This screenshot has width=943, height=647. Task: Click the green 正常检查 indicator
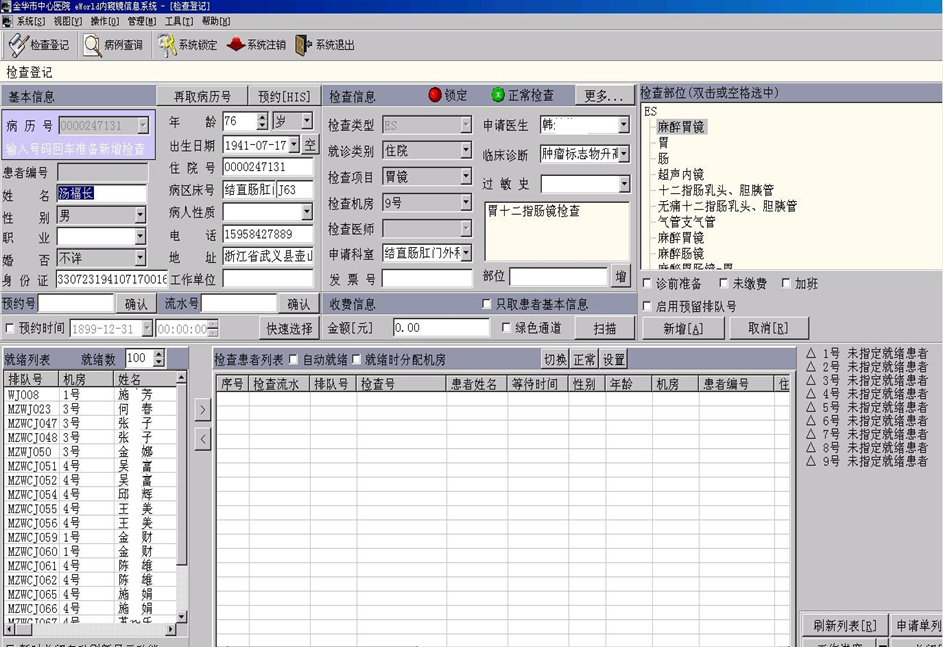pos(498,95)
